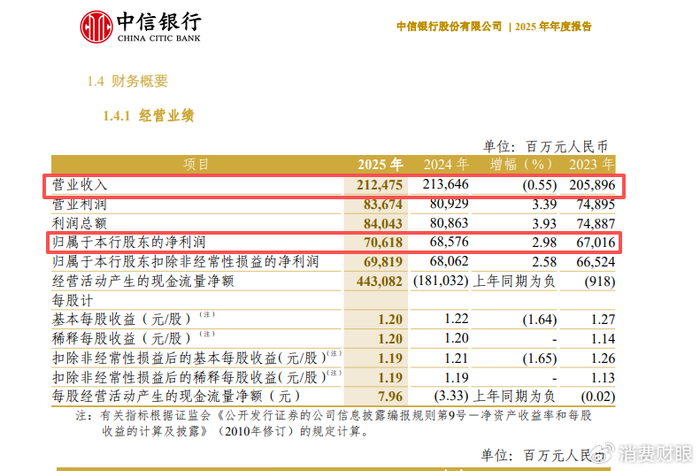Image resolution: width=700 pixels, height=471 pixels.
Task: Click the 利润总额 change value 3.93
Action: click(544, 224)
